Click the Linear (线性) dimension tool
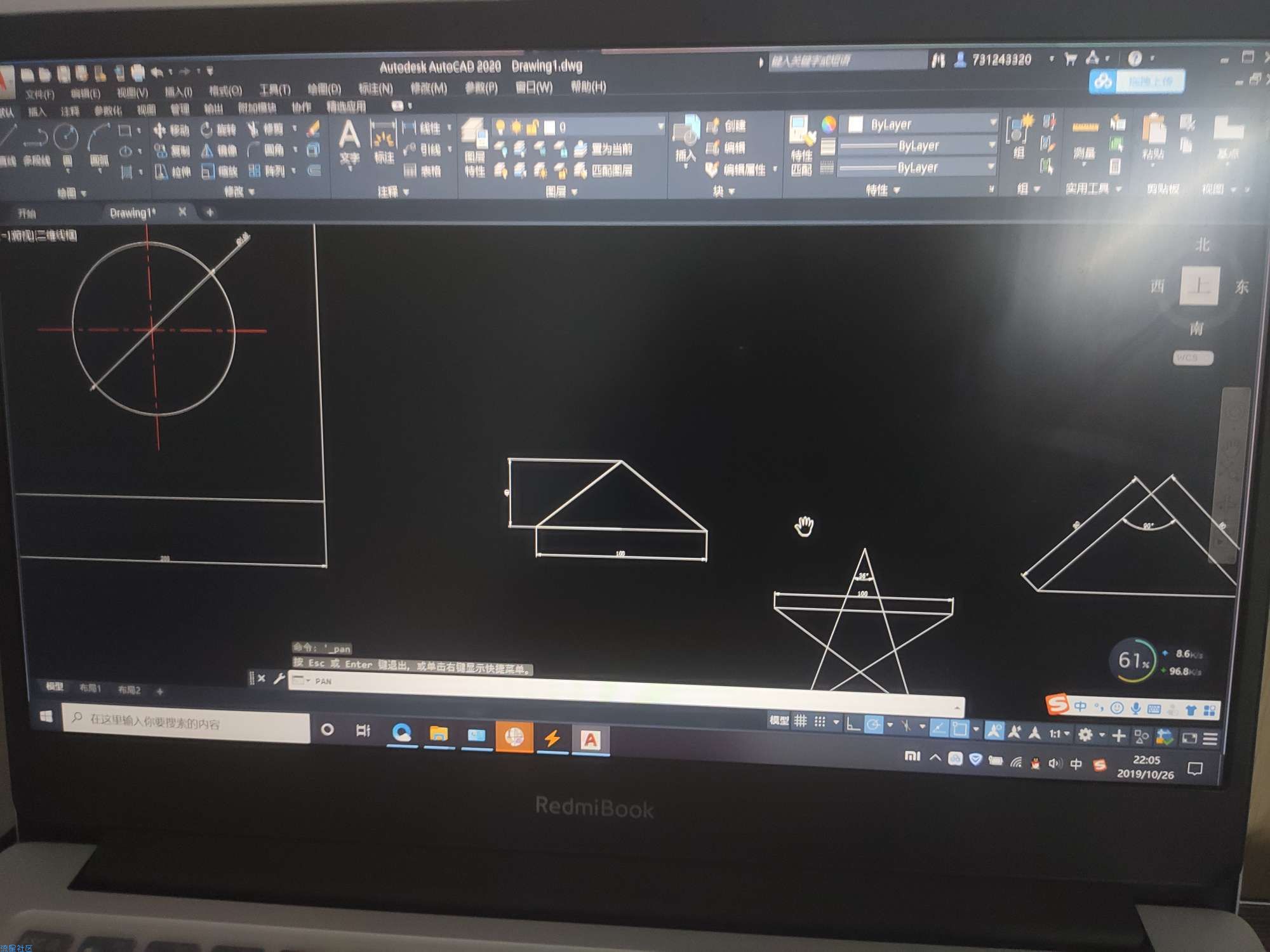Screen dimensions: 1270x952 (x=422, y=128)
